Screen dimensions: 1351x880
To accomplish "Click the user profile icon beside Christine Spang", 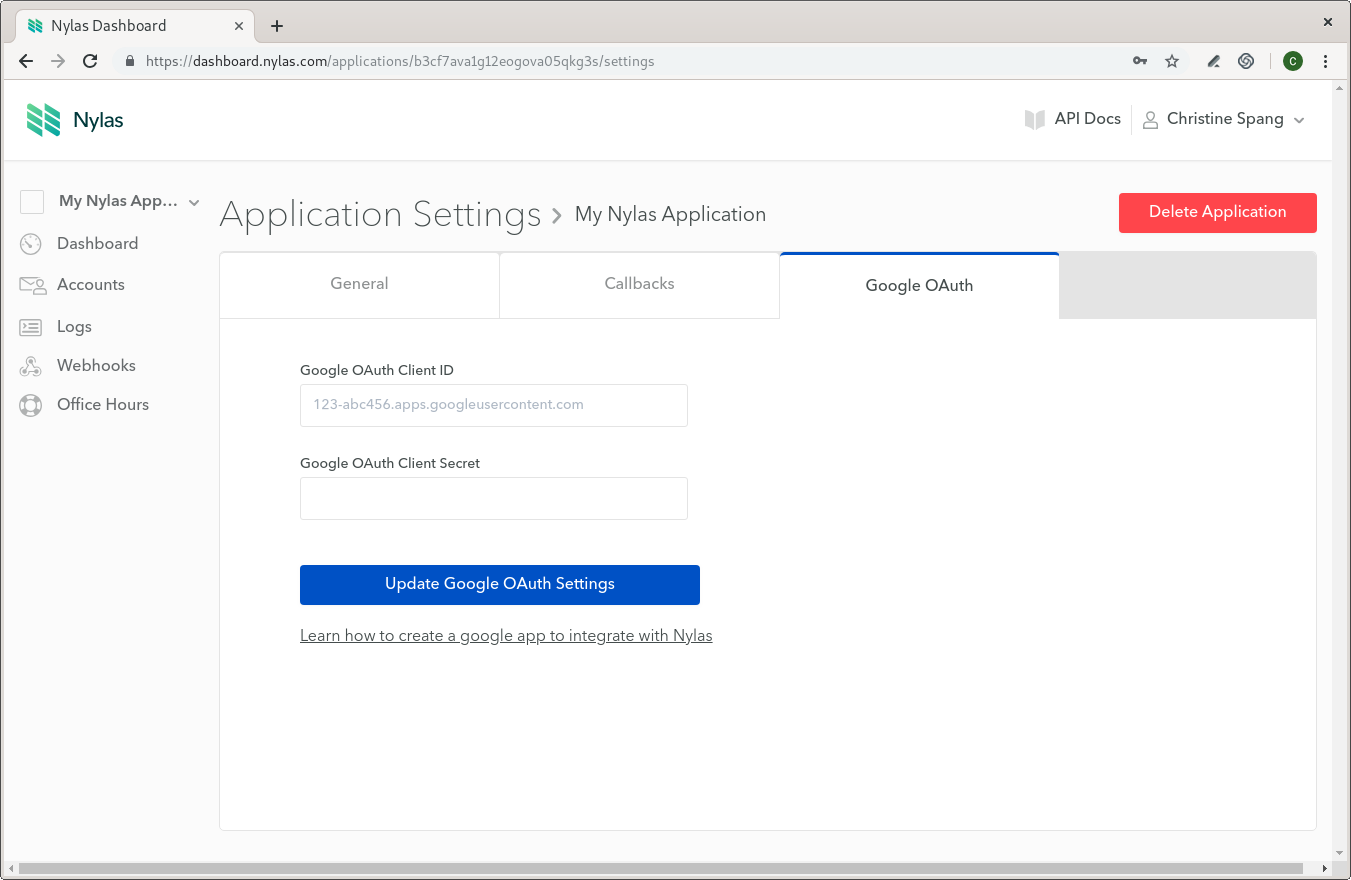I will point(1149,119).
